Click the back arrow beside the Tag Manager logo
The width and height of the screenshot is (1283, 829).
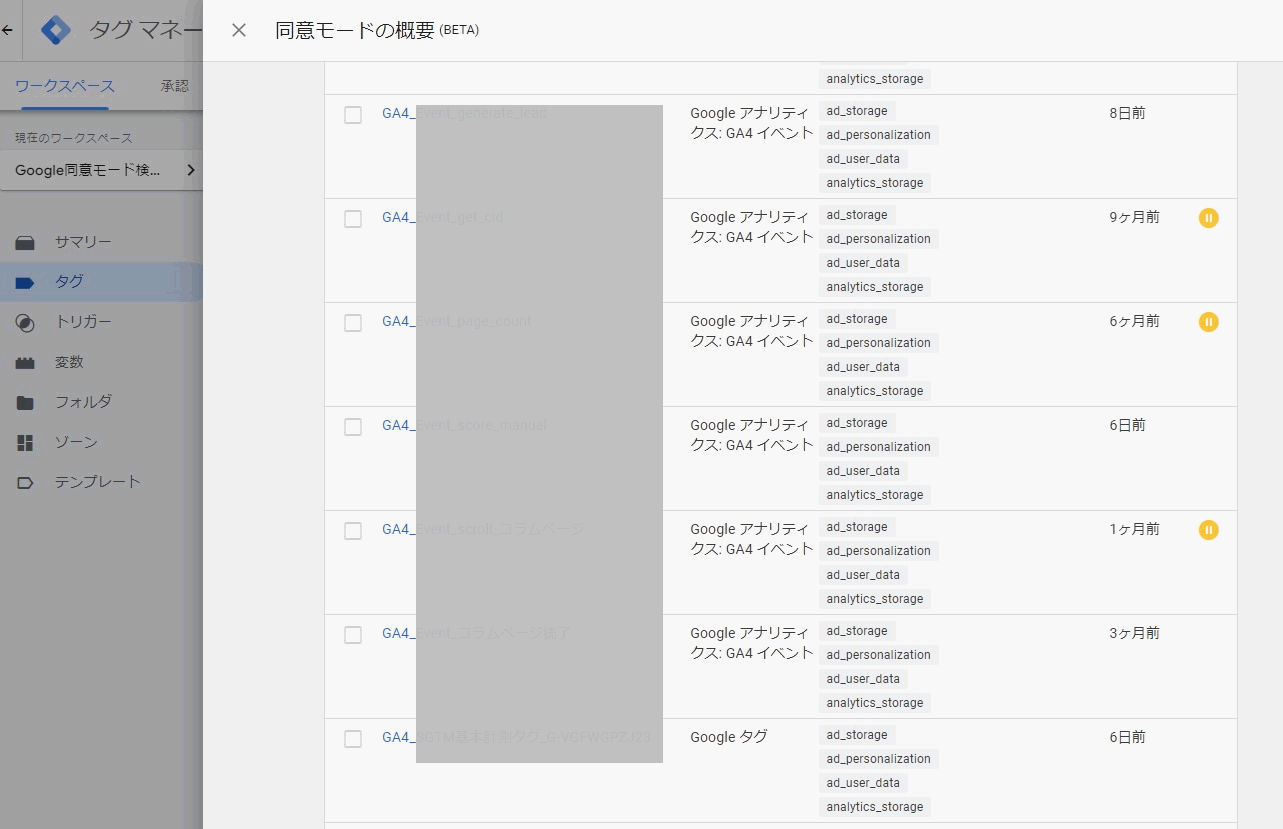tap(7, 30)
